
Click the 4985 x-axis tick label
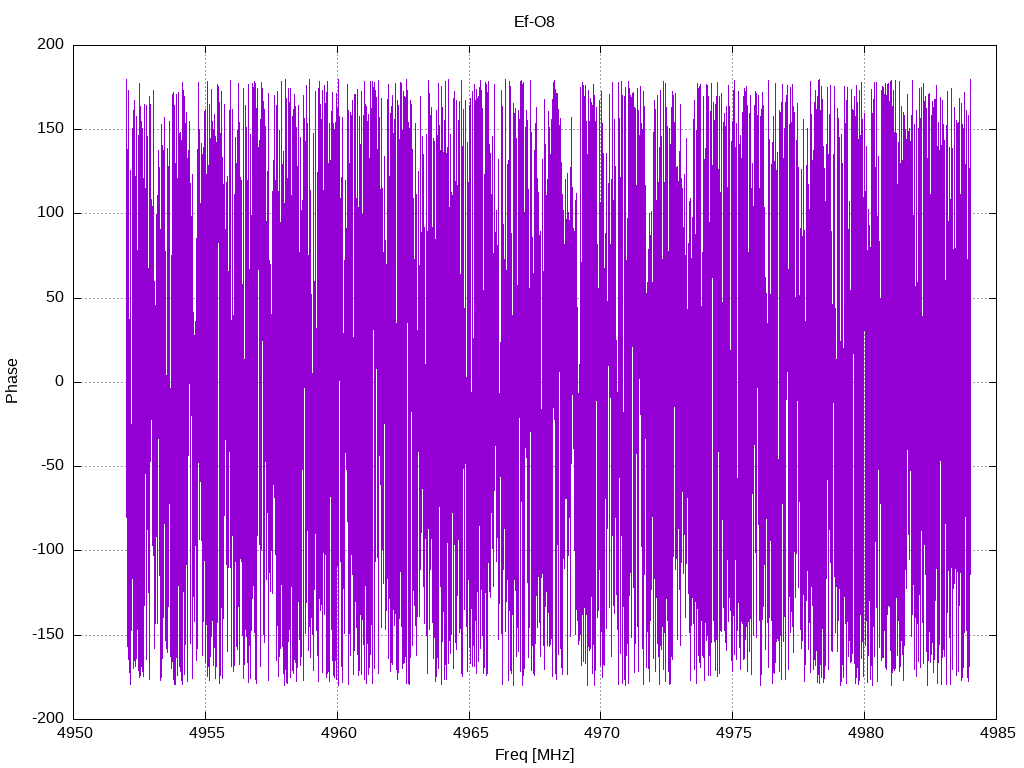pyautogui.click(x=997, y=733)
